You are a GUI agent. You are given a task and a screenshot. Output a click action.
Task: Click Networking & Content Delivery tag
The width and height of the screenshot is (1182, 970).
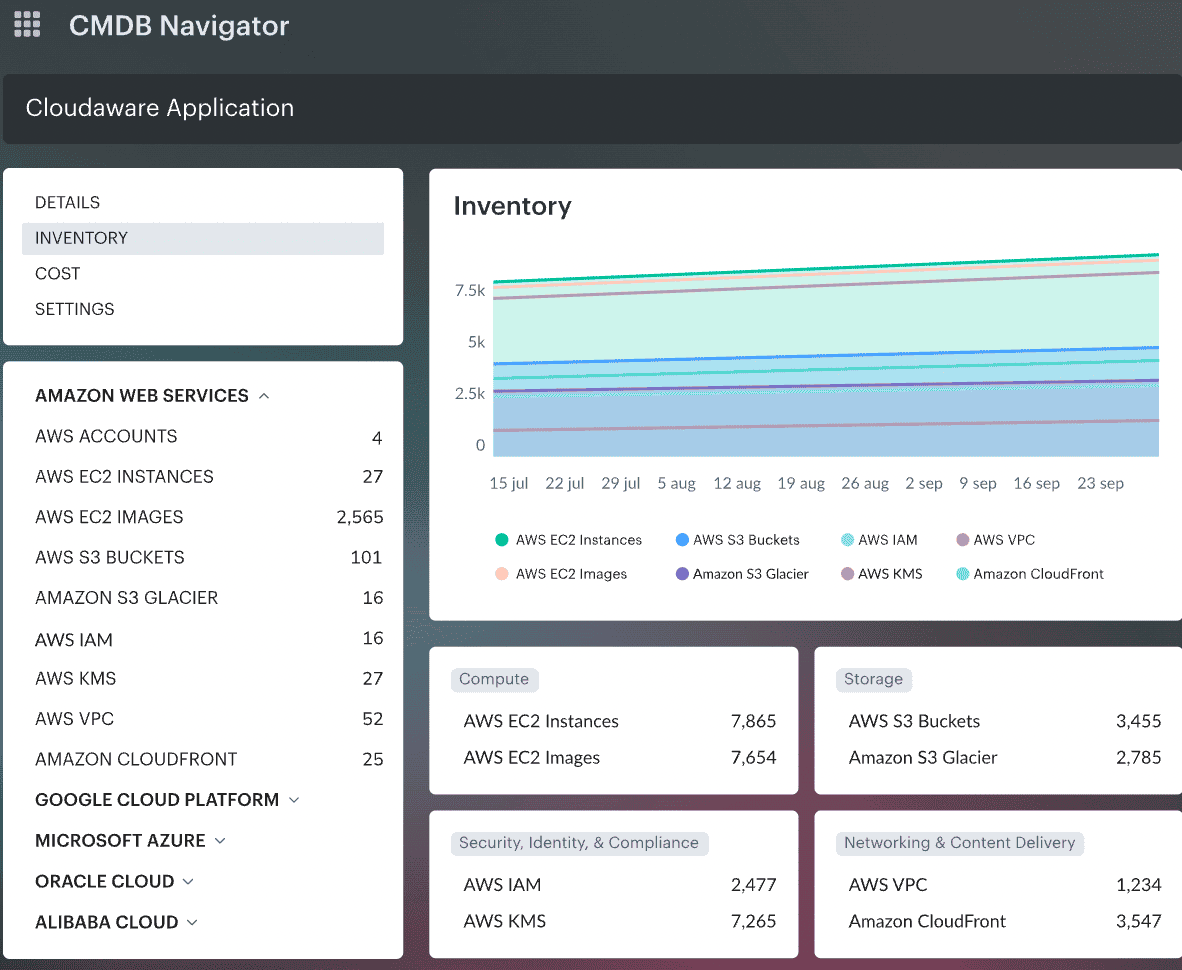pyautogui.click(x=960, y=843)
